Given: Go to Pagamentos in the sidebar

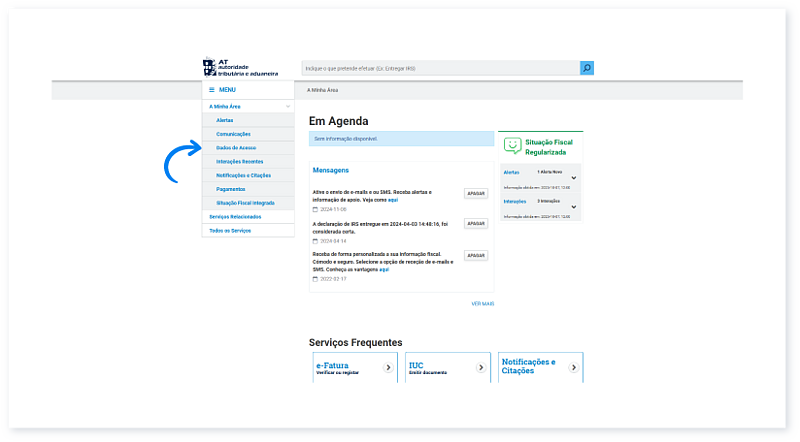Looking at the screenshot, I should click(230, 189).
